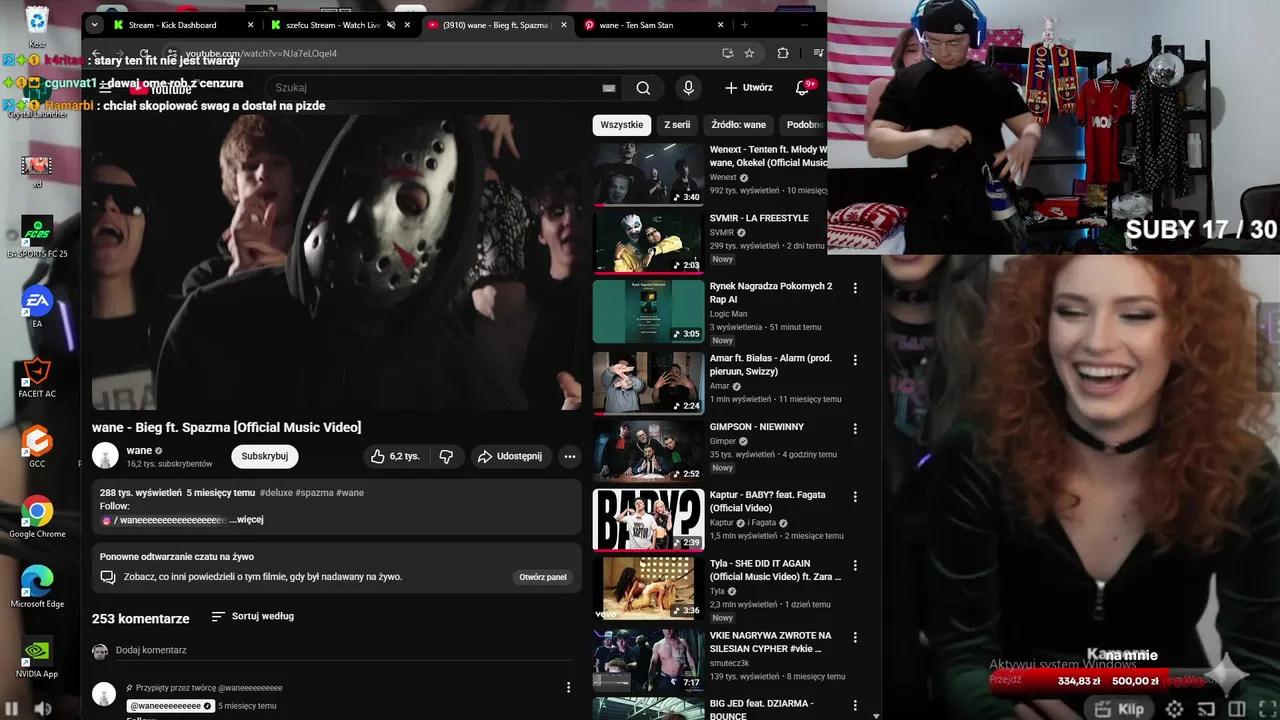Image resolution: width=1280 pixels, height=720 pixels.
Task: Open the Wenext - Tenten thumbnail
Action: [x=648, y=174]
